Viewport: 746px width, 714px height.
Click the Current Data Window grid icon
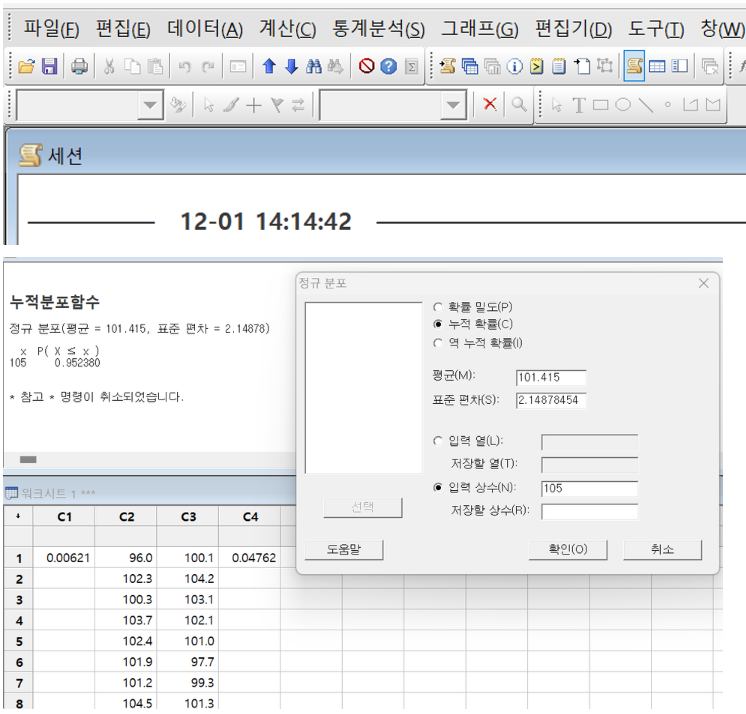click(x=657, y=66)
